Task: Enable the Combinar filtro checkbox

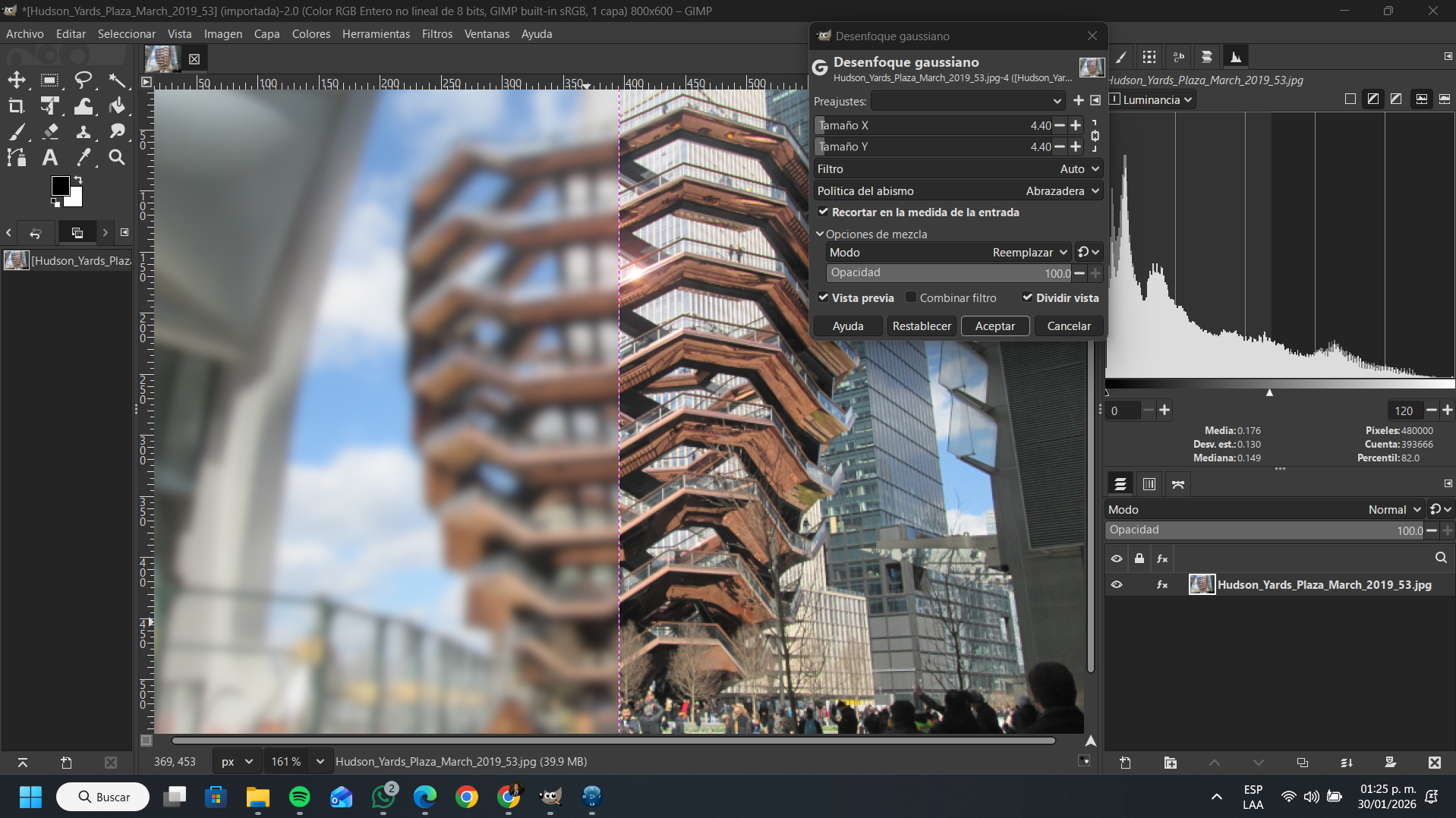Action: point(911,297)
